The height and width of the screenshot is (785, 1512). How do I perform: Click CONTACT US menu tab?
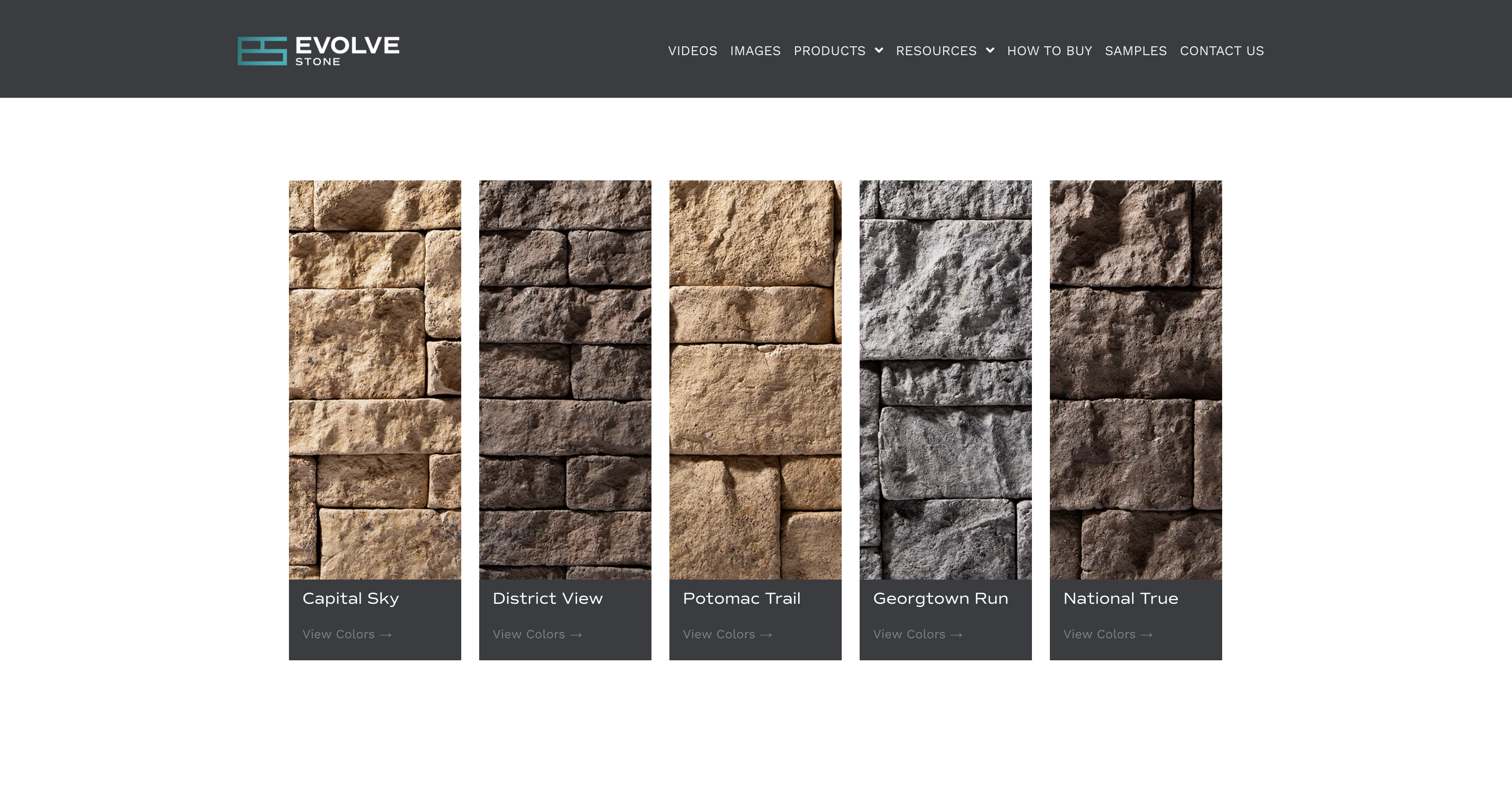tap(1222, 50)
